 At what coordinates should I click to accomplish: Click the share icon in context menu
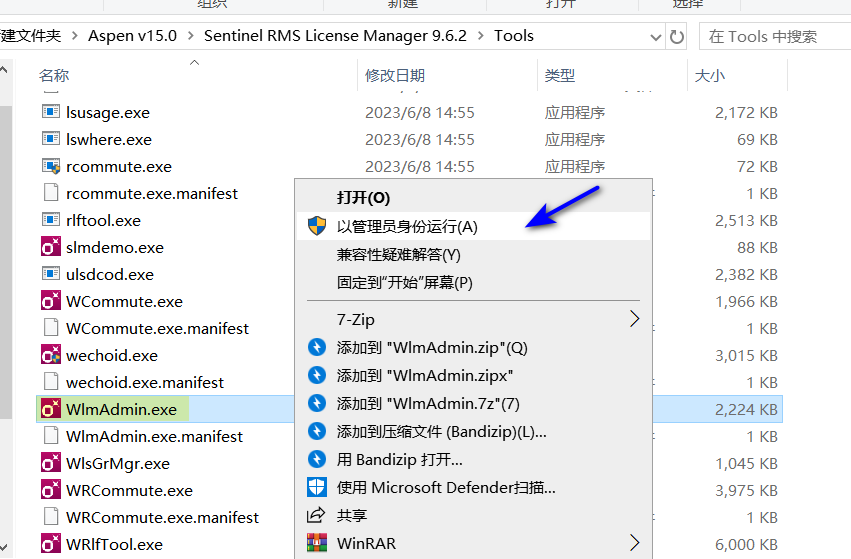pos(316,515)
